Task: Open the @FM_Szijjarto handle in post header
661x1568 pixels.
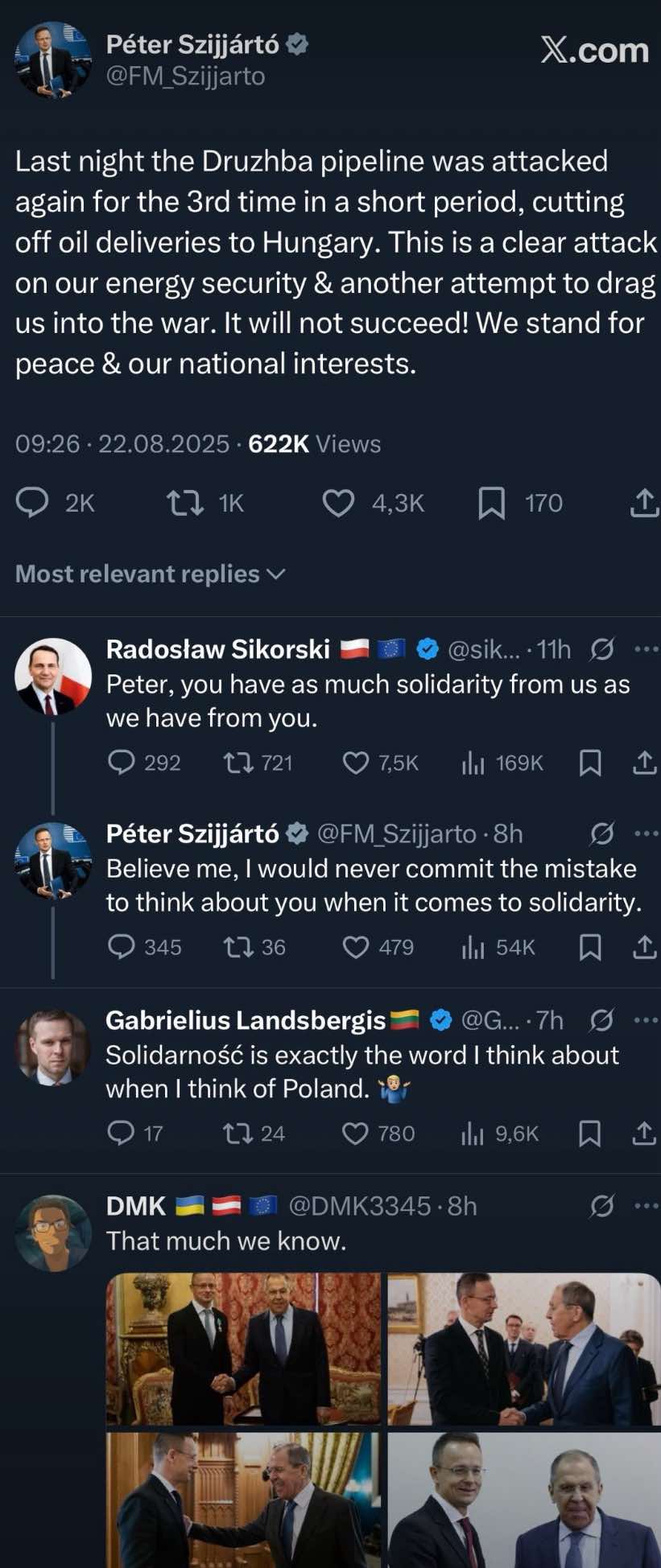Action: pyautogui.click(x=185, y=76)
